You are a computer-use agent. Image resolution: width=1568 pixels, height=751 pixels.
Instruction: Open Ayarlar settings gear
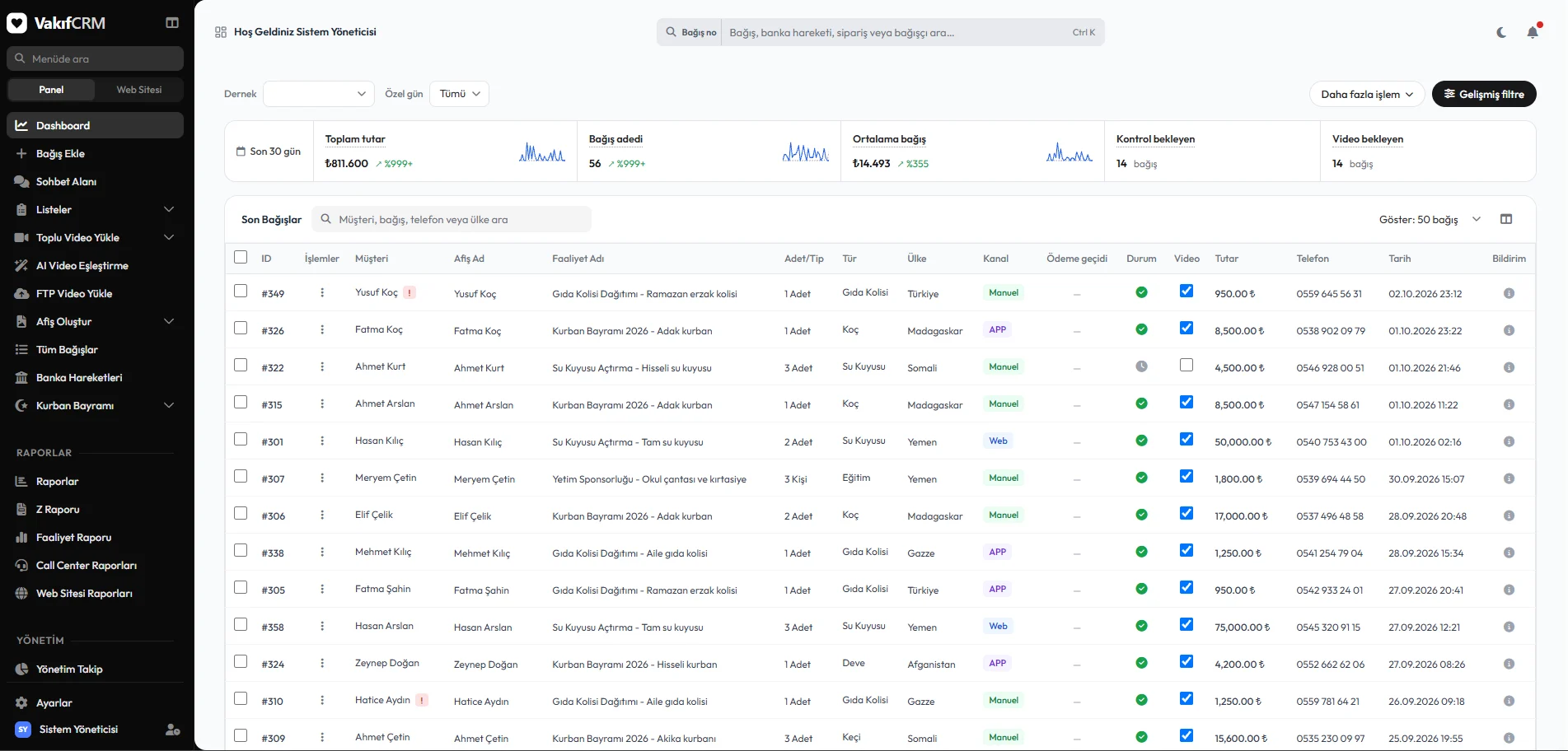[21, 703]
